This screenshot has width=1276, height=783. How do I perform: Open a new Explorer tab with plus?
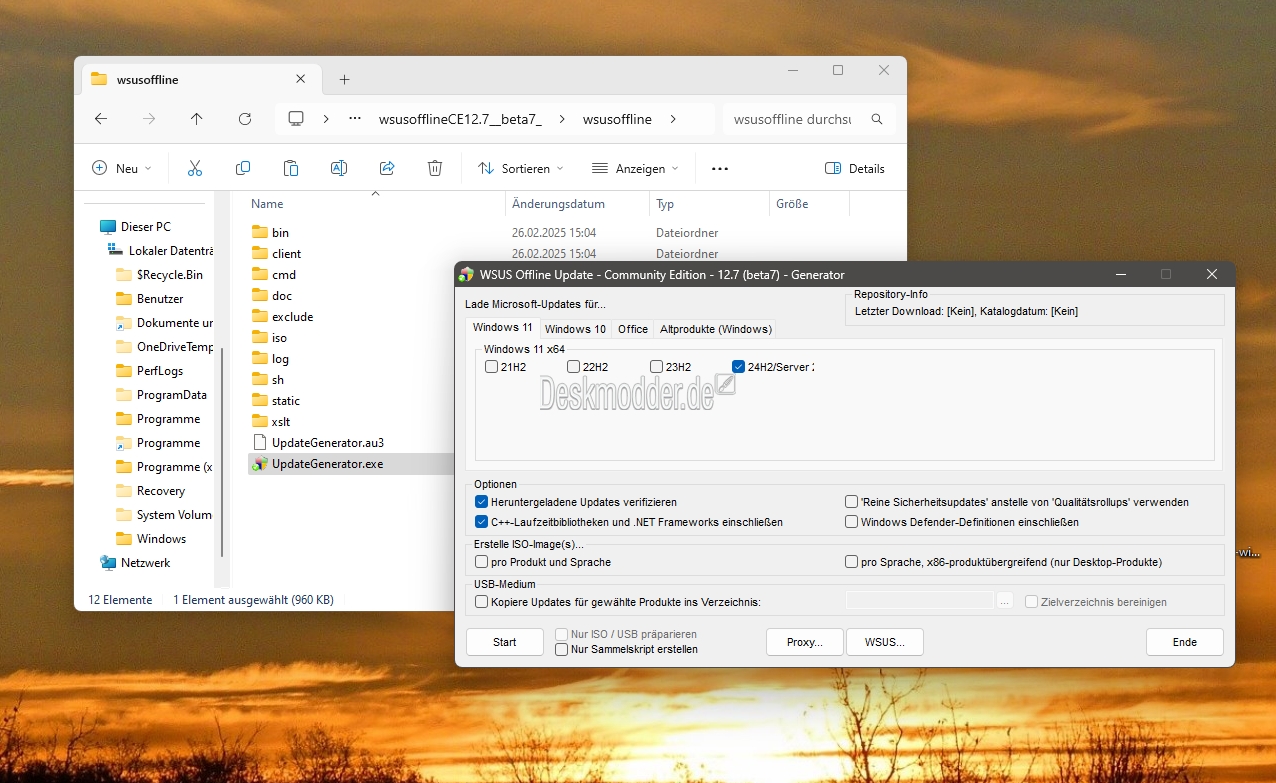344,79
